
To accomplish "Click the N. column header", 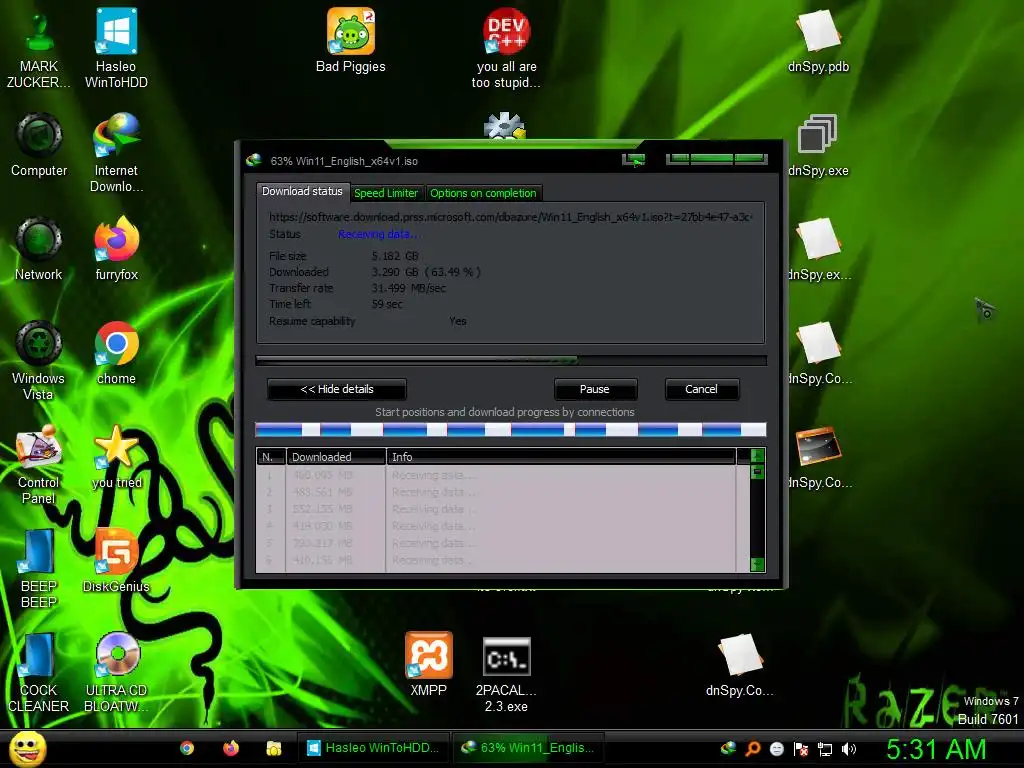I will pyautogui.click(x=270, y=457).
